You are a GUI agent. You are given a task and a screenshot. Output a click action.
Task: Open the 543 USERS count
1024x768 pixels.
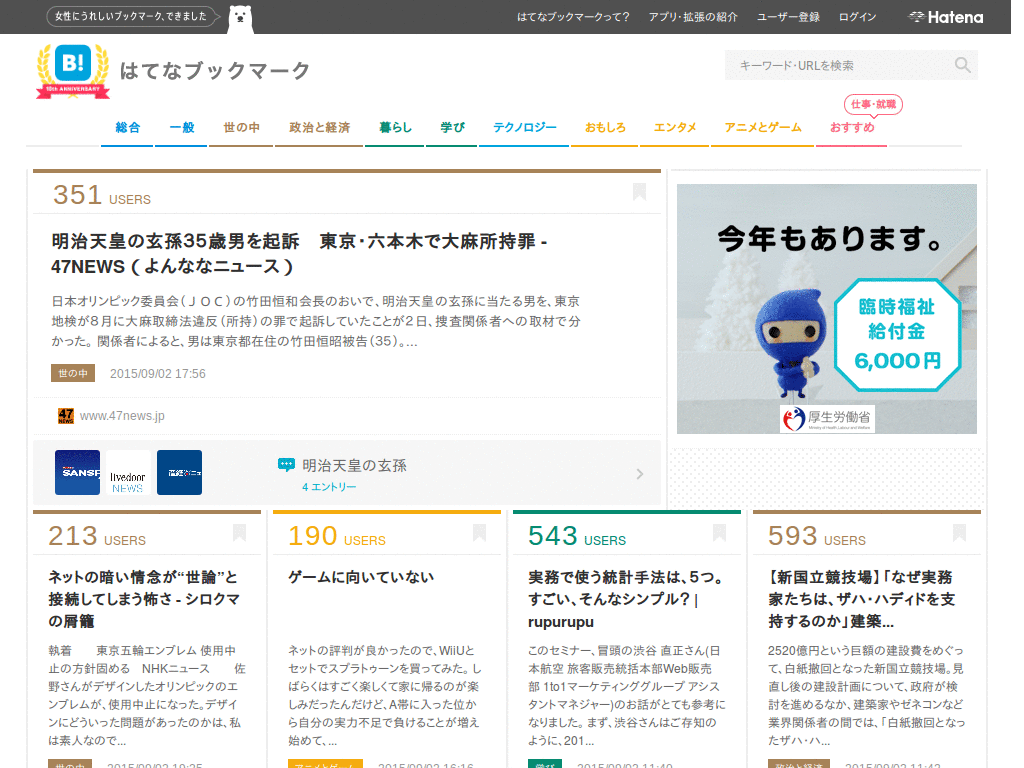click(x=577, y=536)
